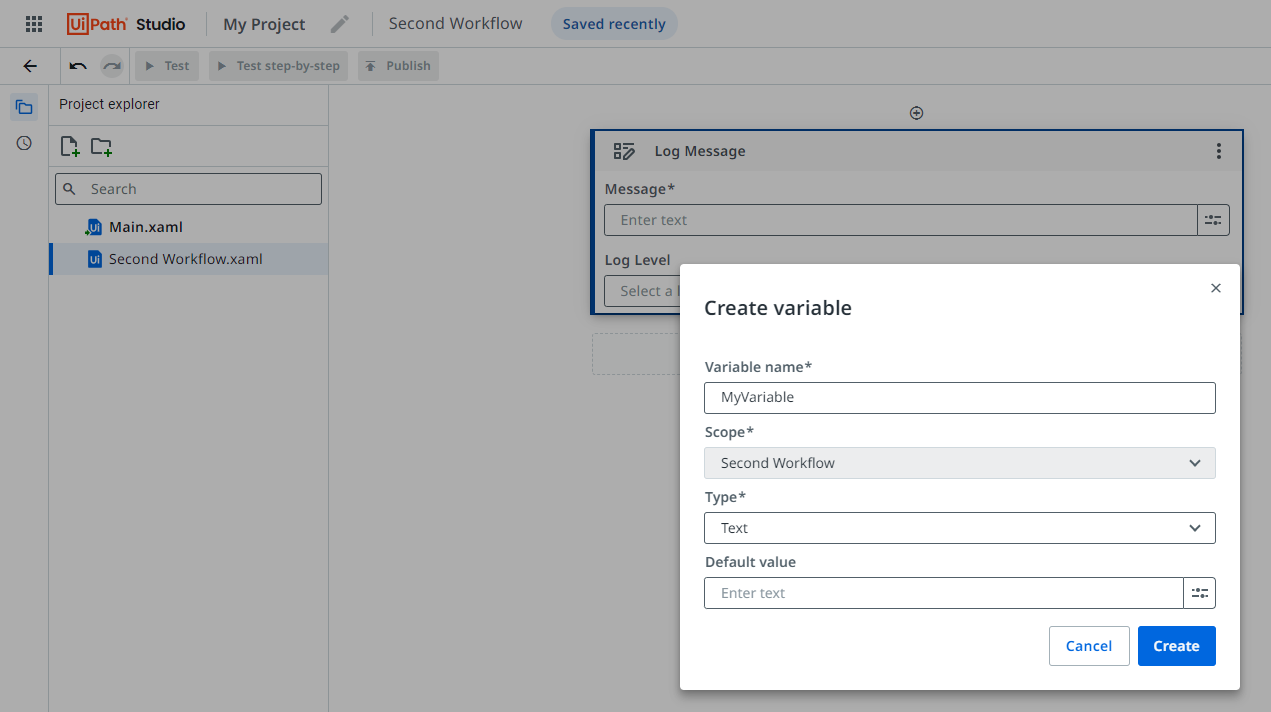Click the redo arrow icon
The width and height of the screenshot is (1271, 712).
[x=112, y=66]
